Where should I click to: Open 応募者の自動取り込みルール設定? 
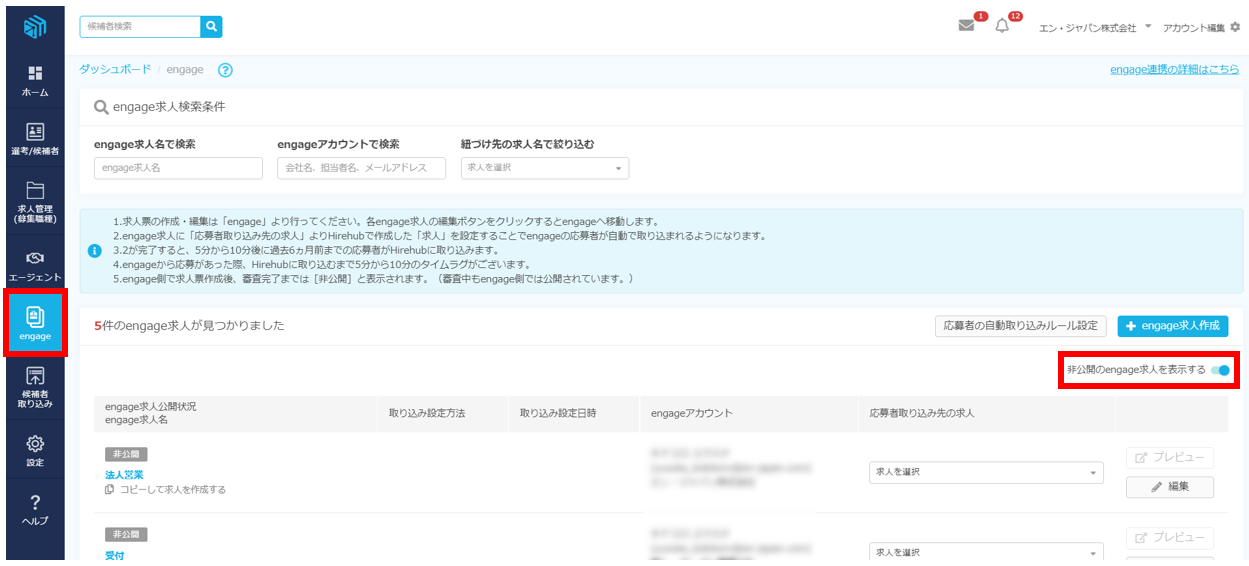[x=1020, y=326]
